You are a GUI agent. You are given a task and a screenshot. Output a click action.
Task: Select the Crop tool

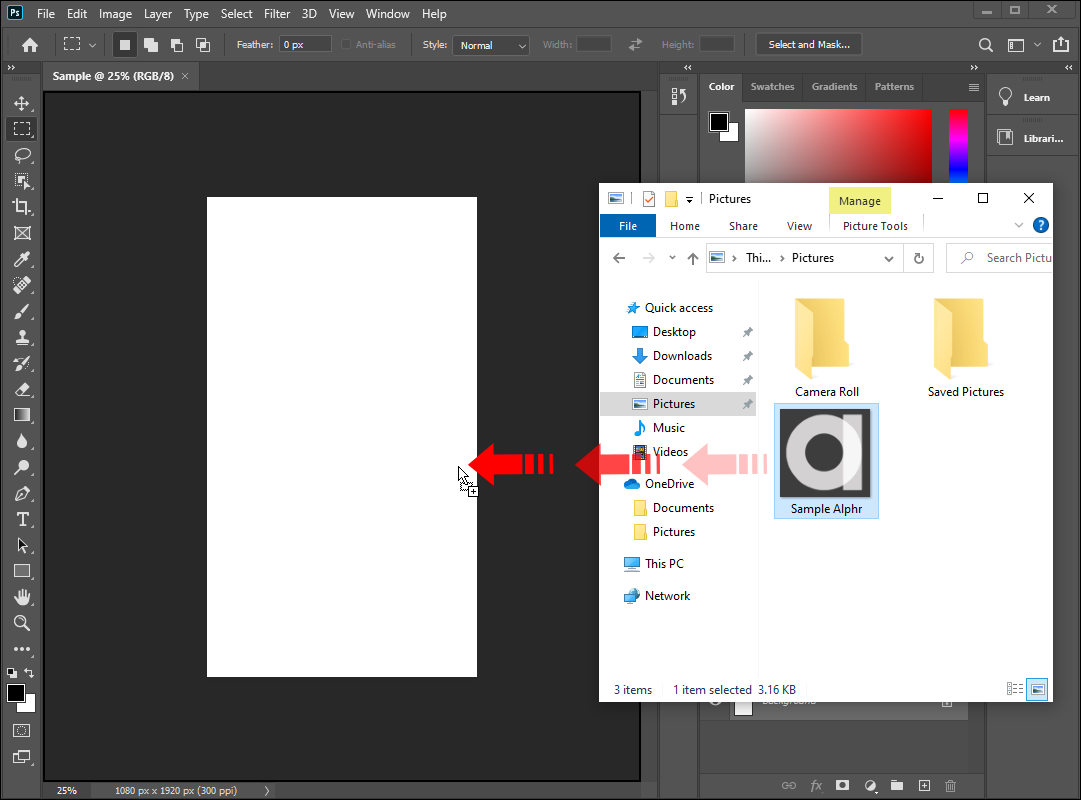(22, 207)
